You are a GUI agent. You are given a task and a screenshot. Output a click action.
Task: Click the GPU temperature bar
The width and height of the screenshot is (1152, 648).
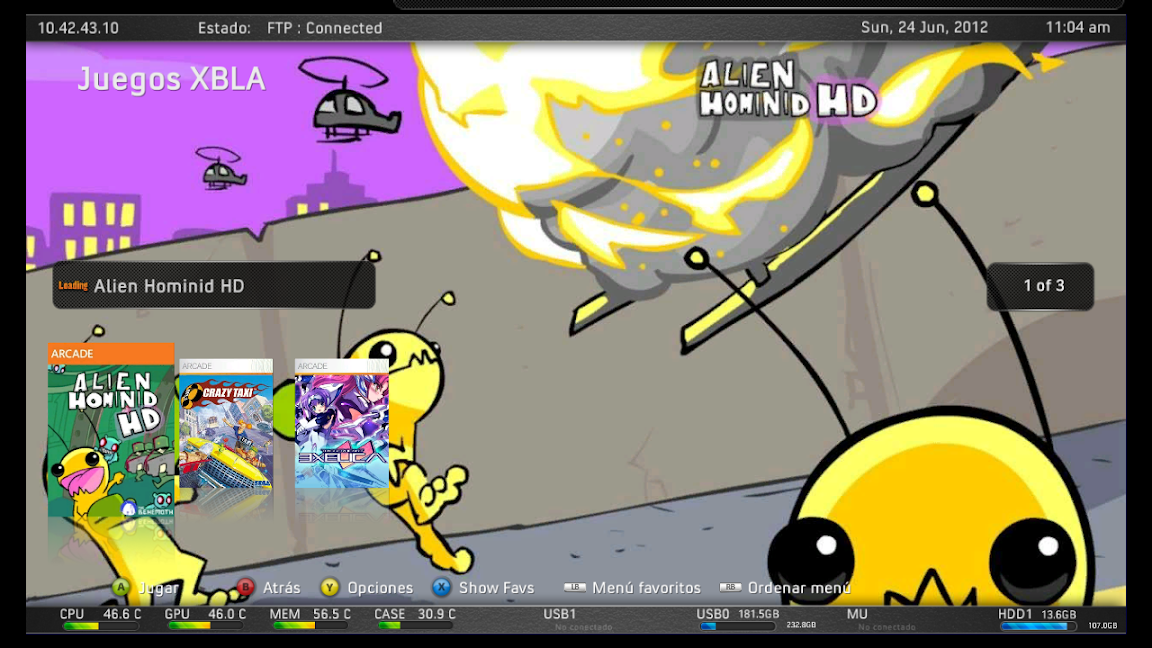(206, 626)
